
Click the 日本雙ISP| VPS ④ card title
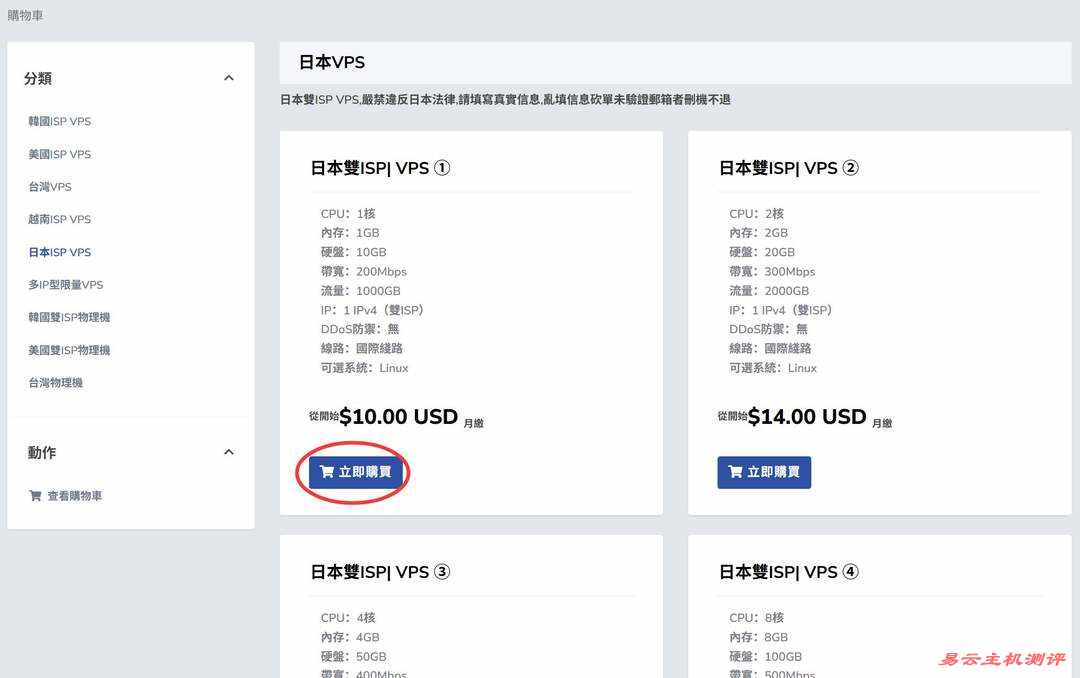click(788, 572)
